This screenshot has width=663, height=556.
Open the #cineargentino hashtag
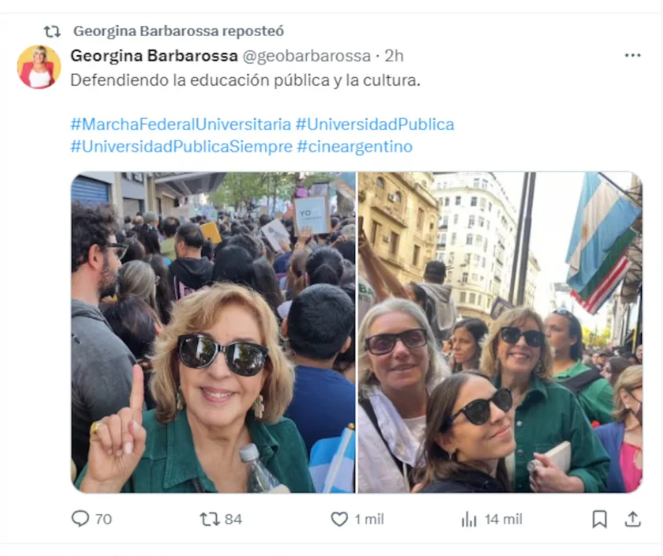[x=355, y=146]
